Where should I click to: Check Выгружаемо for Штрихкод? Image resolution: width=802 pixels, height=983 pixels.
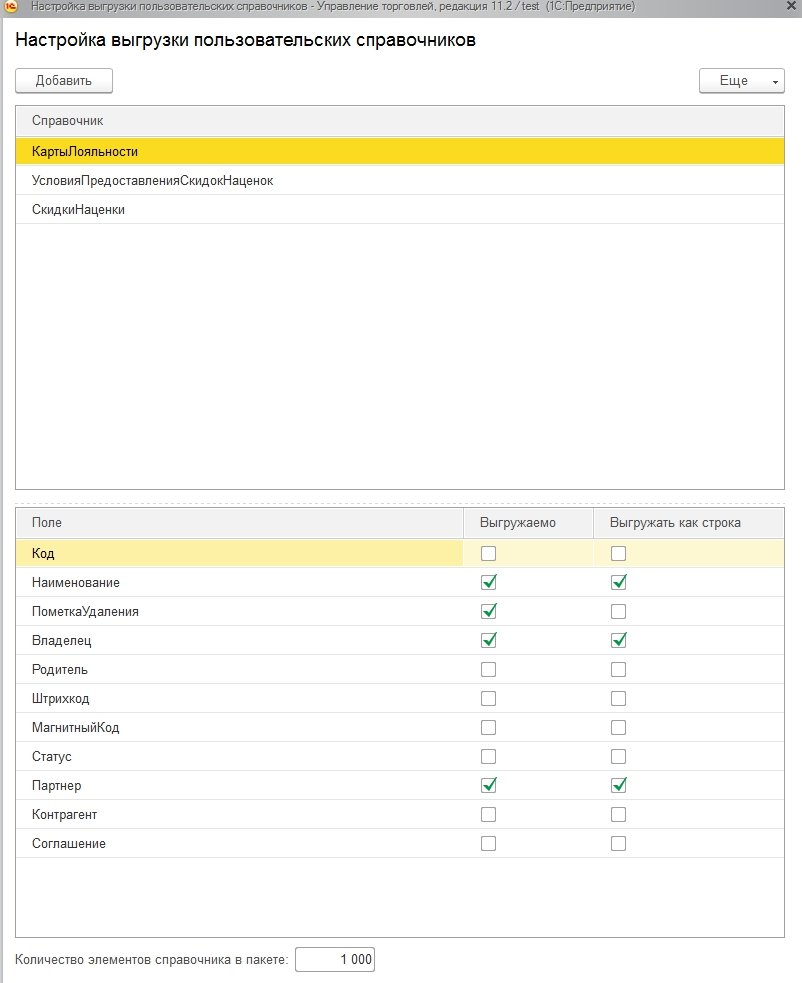click(x=488, y=698)
